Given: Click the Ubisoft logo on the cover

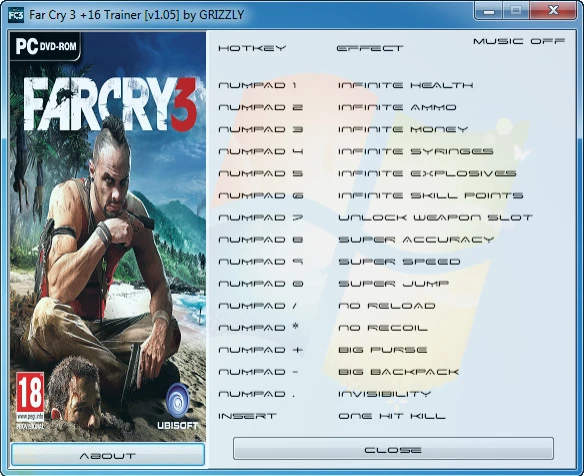Looking at the screenshot, I should pos(178,406).
